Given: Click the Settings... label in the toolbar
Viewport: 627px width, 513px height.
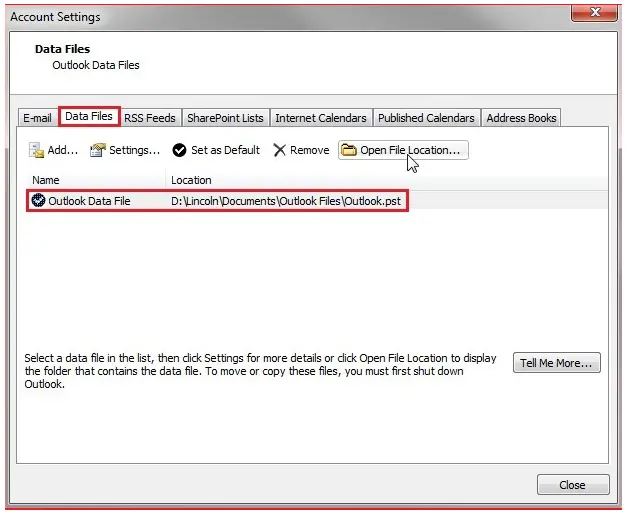Looking at the screenshot, I should (134, 150).
